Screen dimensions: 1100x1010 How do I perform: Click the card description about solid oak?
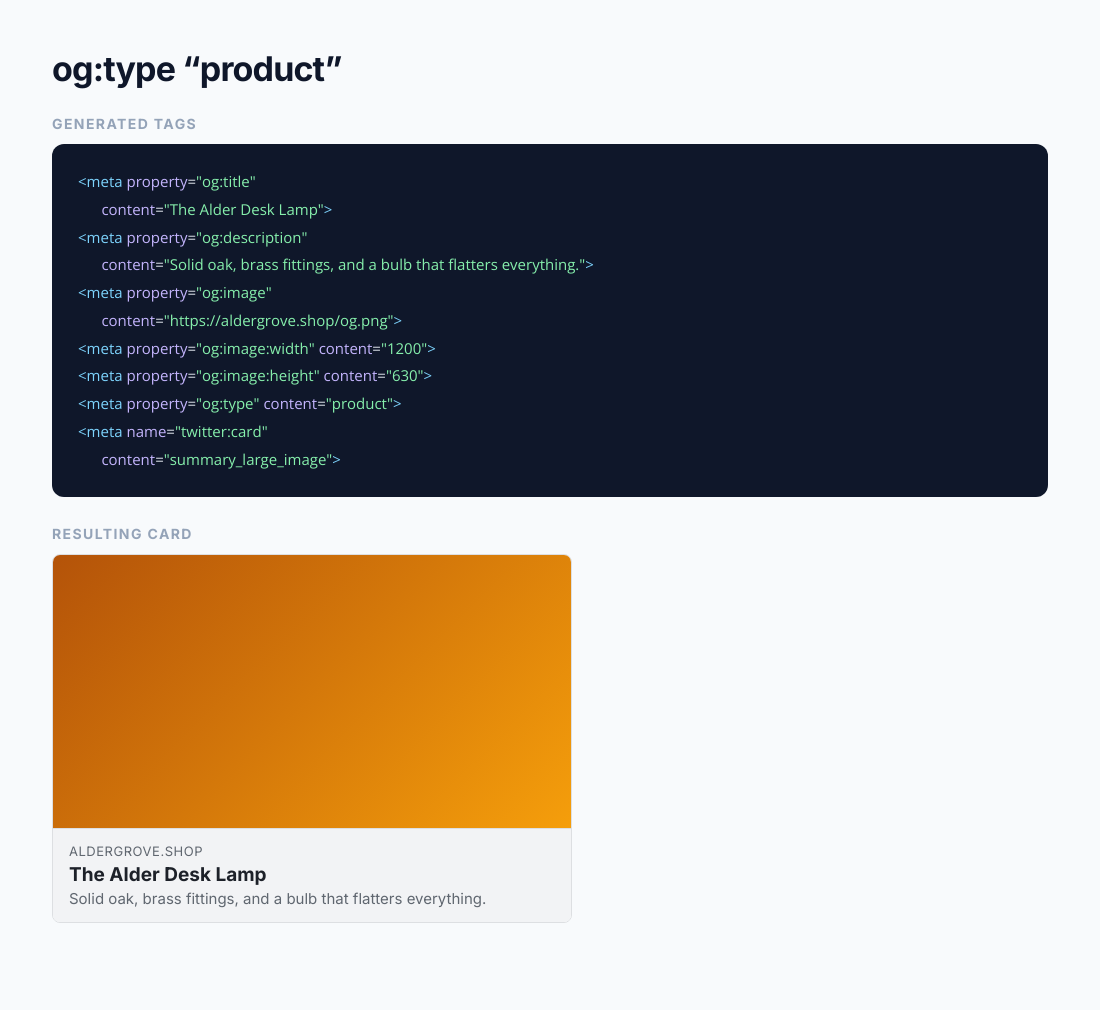click(277, 899)
